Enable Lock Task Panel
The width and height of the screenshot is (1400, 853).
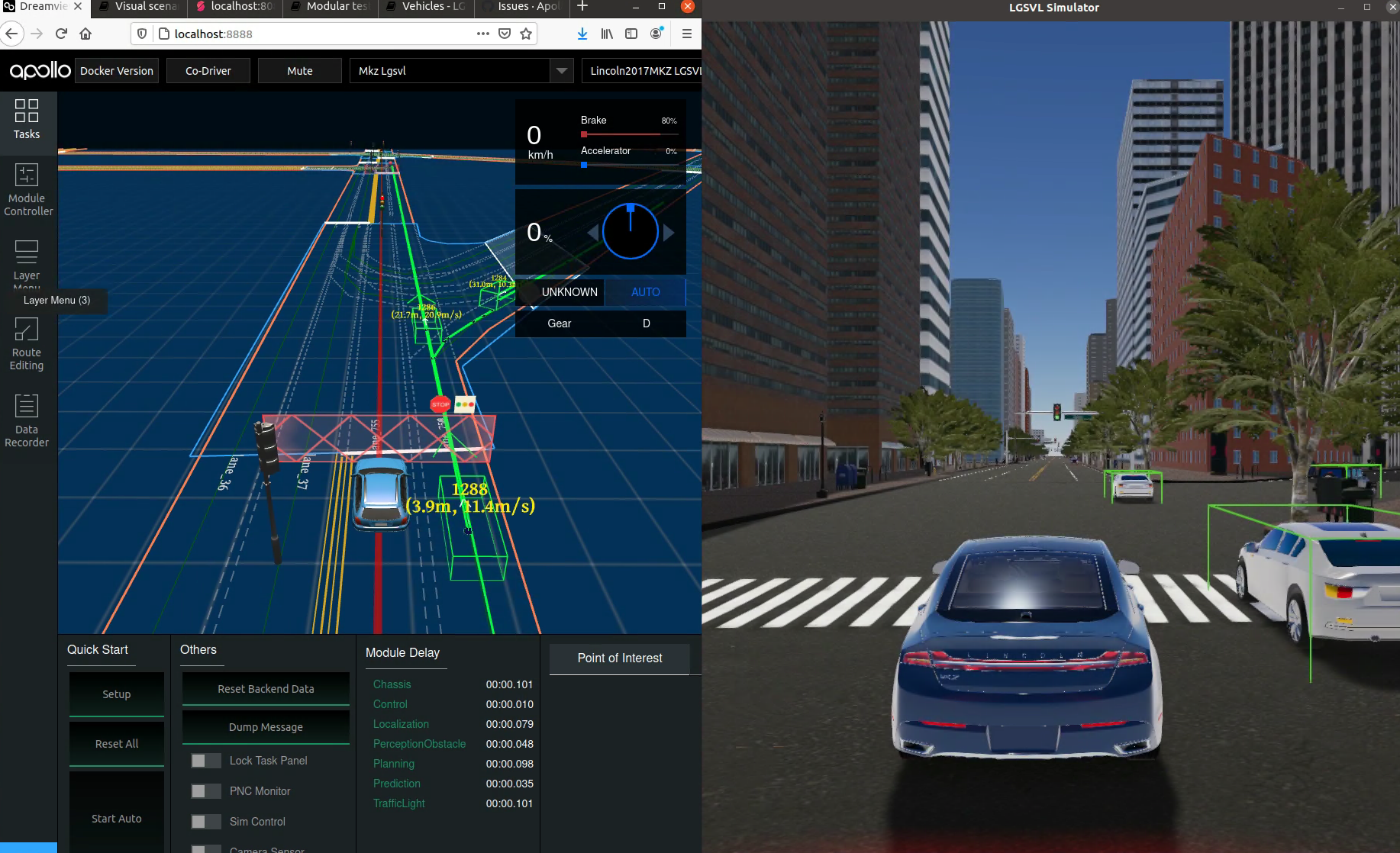tap(205, 761)
